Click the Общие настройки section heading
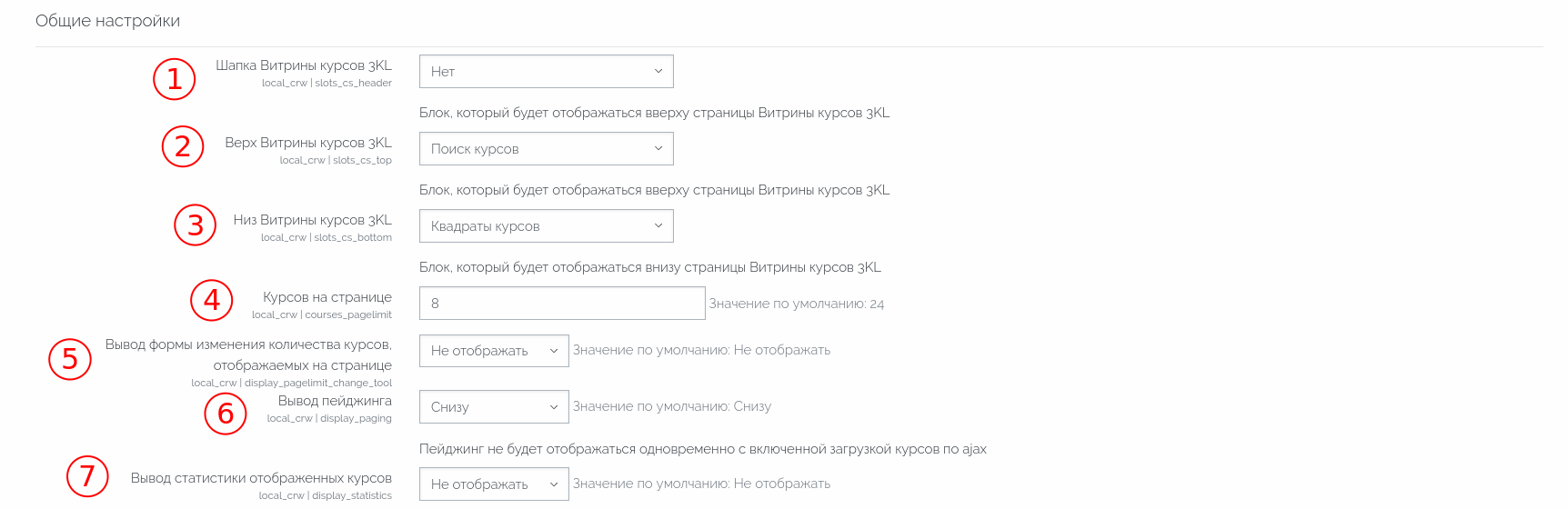The height and width of the screenshot is (509, 1568). coord(107,21)
